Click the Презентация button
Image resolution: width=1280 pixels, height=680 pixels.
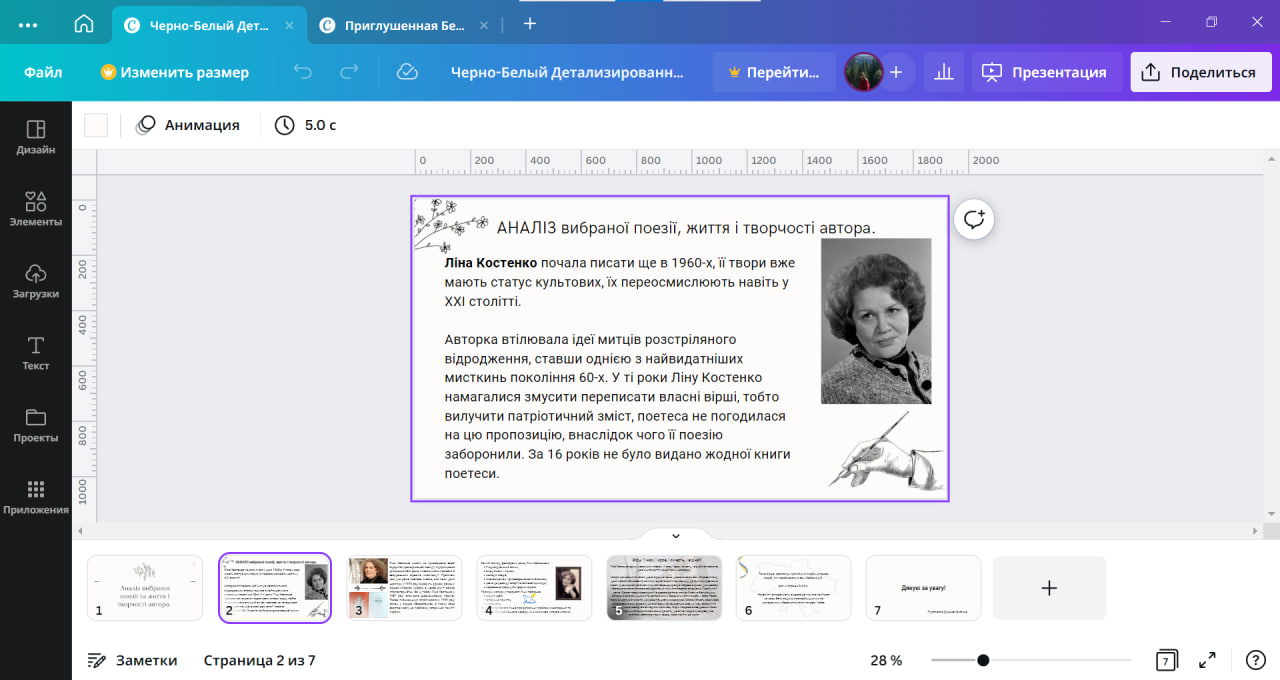pos(1047,72)
